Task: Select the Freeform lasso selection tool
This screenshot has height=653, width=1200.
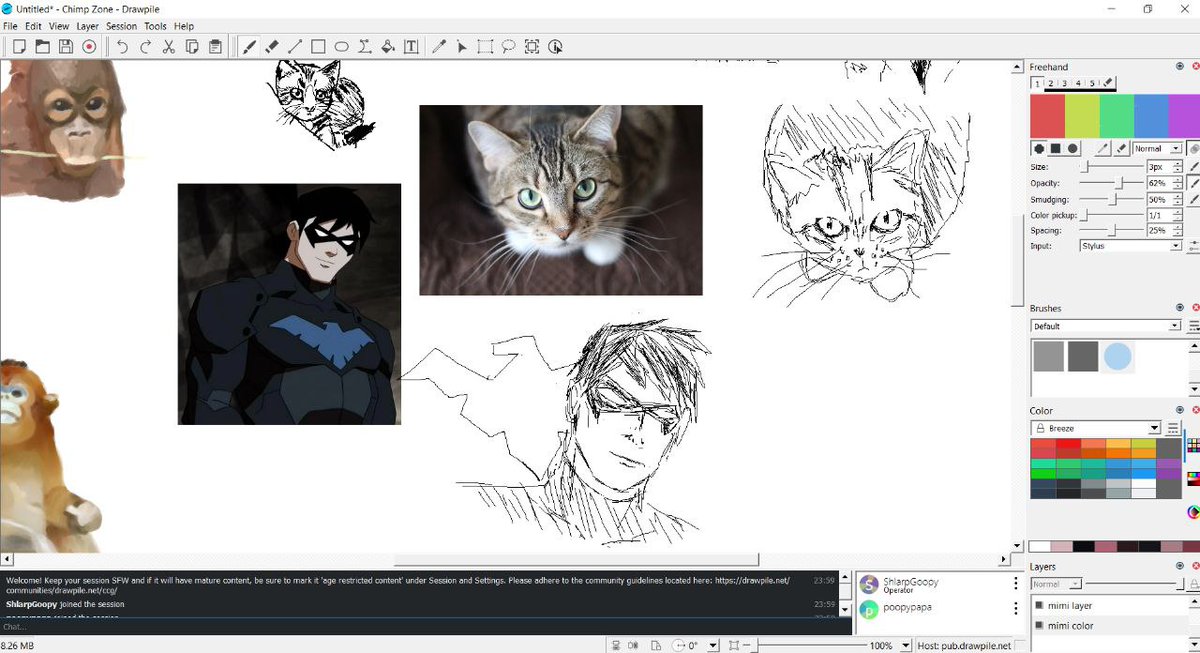Action: tap(508, 46)
